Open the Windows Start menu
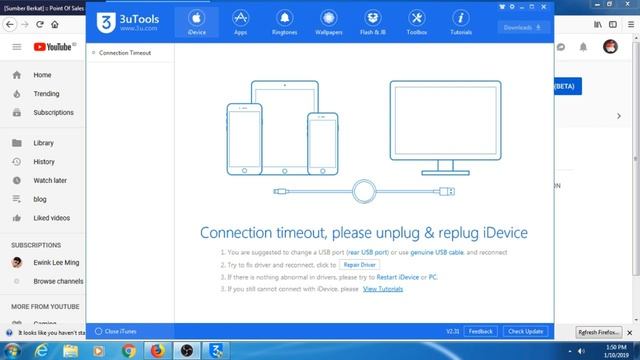Image resolution: width=640 pixels, height=360 pixels. 12,351
